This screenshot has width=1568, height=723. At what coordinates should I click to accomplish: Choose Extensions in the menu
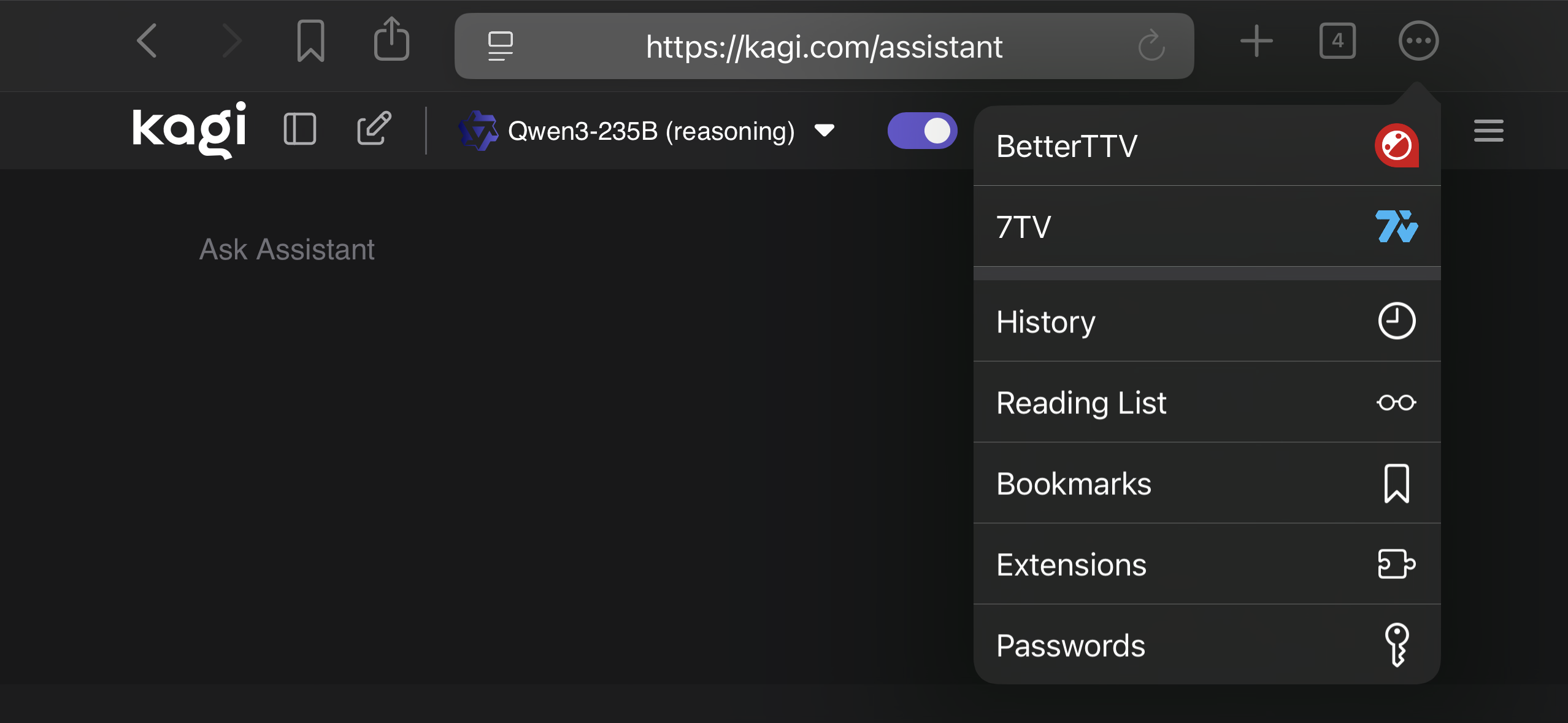pyautogui.click(x=1206, y=564)
